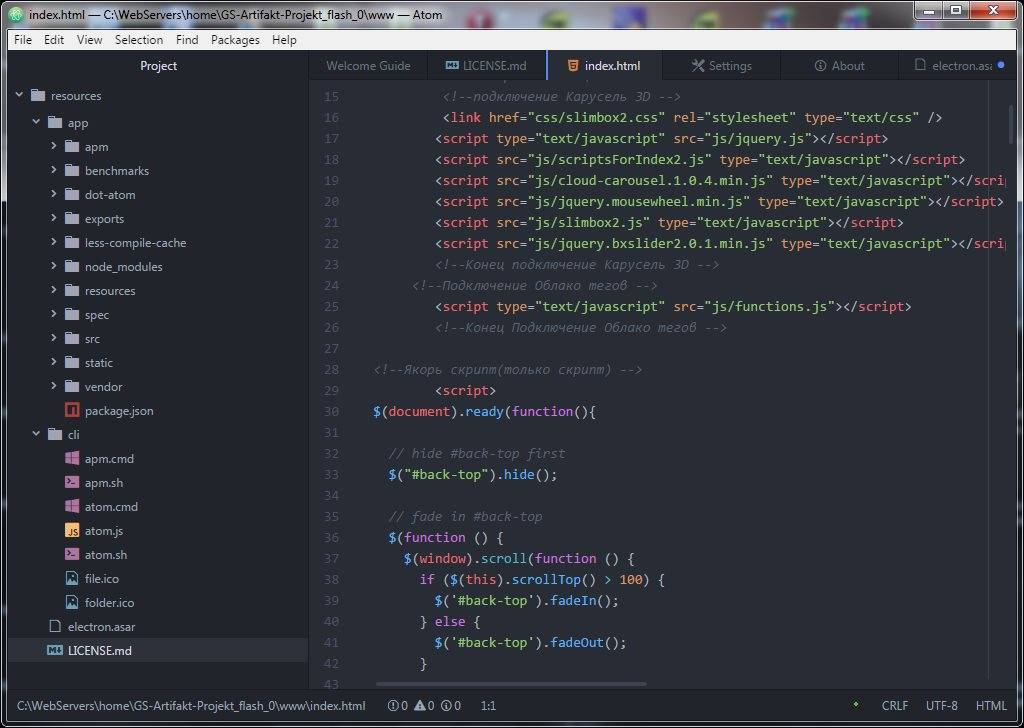Click the less-compile-cache folder icon
The height and width of the screenshot is (728, 1024).
click(x=72, y=242)
